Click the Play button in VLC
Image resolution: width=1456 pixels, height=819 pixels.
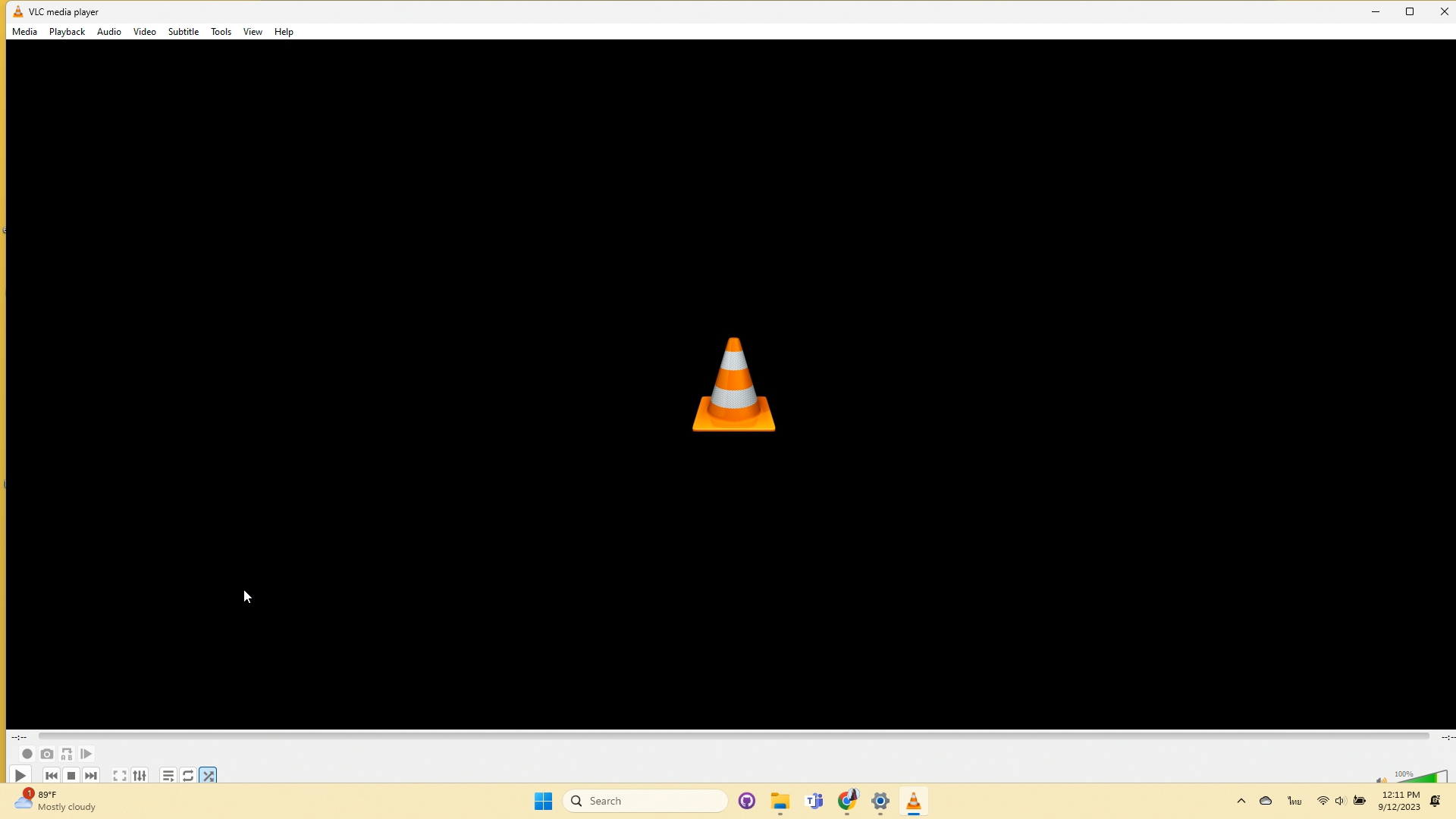click(x=20, y=775)
